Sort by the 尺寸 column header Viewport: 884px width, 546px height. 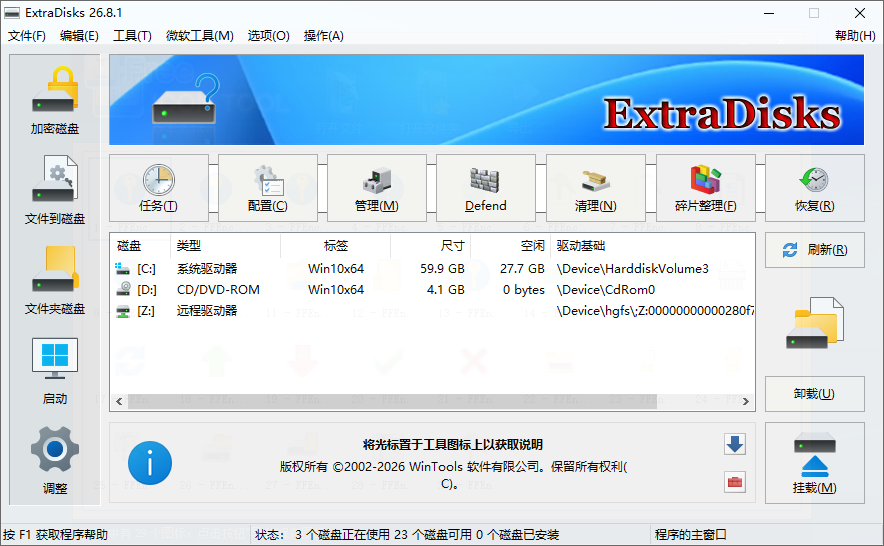(x=430, y=246)
